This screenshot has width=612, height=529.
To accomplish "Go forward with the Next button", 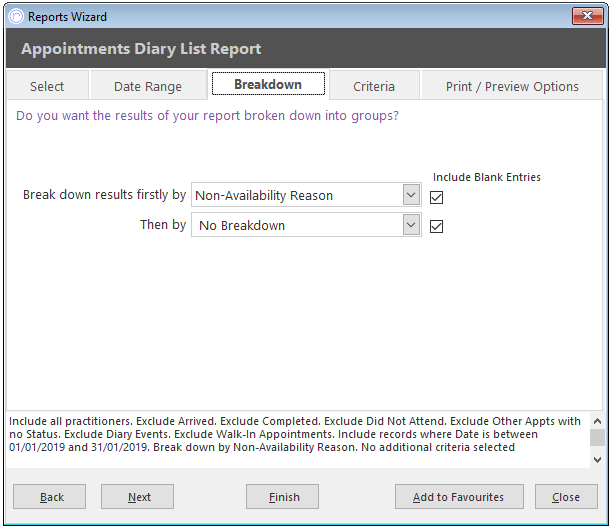I will point(137,497).
